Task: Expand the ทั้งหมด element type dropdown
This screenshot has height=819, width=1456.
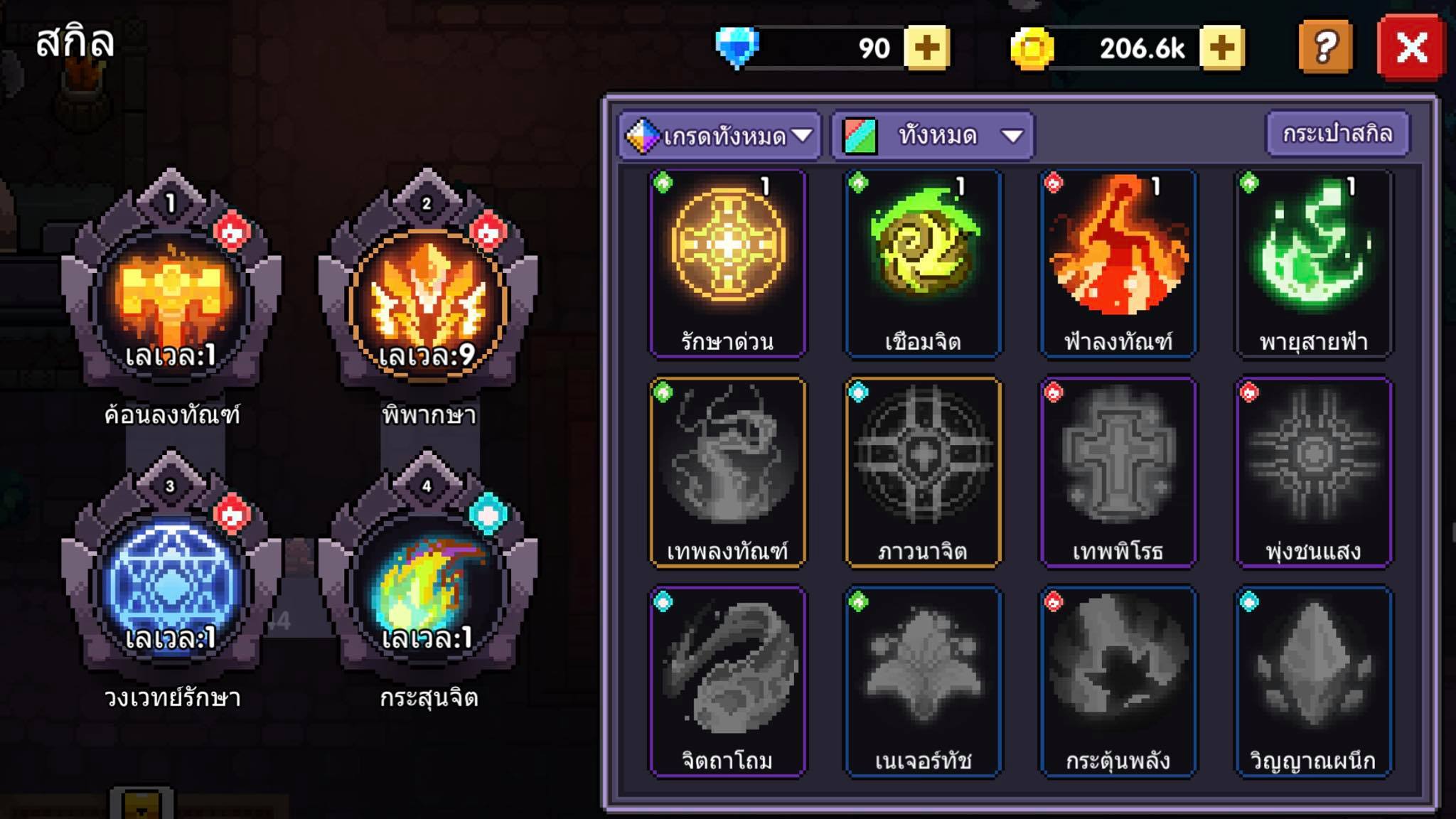Action: pyautogui.click(x=933, y=135)
